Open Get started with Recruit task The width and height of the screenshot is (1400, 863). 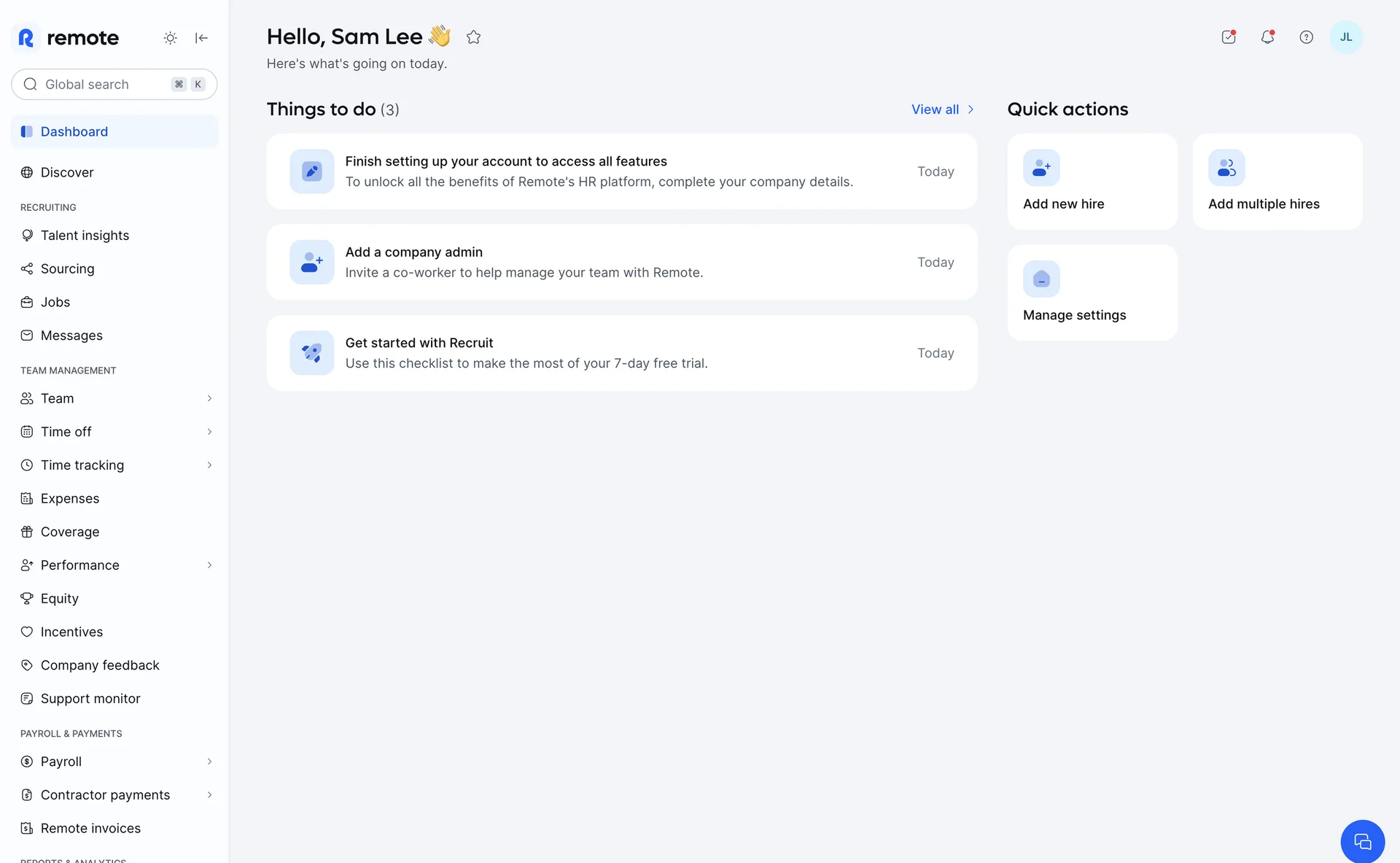[x=622, y=353]
